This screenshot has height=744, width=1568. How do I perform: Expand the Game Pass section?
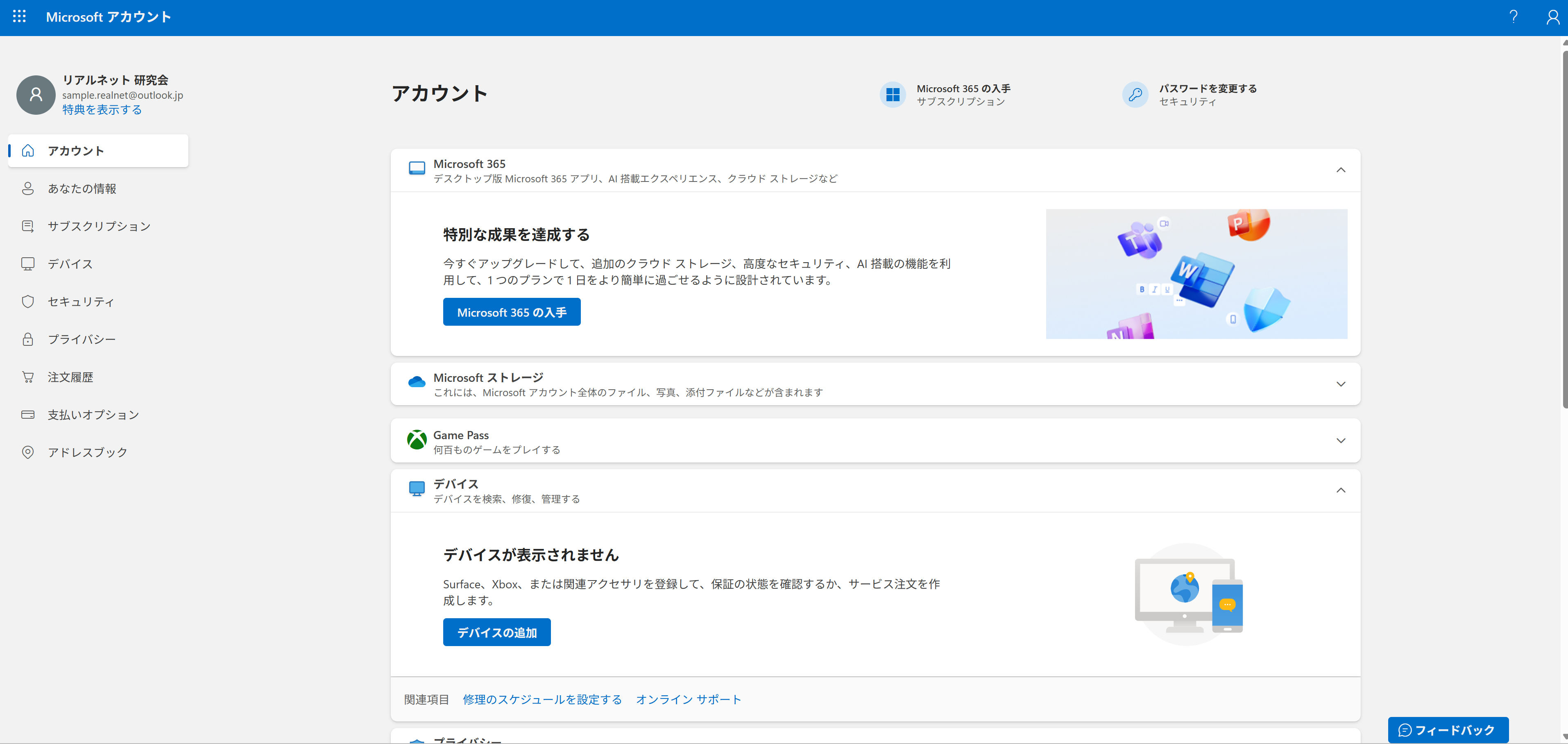(1341, 440)
